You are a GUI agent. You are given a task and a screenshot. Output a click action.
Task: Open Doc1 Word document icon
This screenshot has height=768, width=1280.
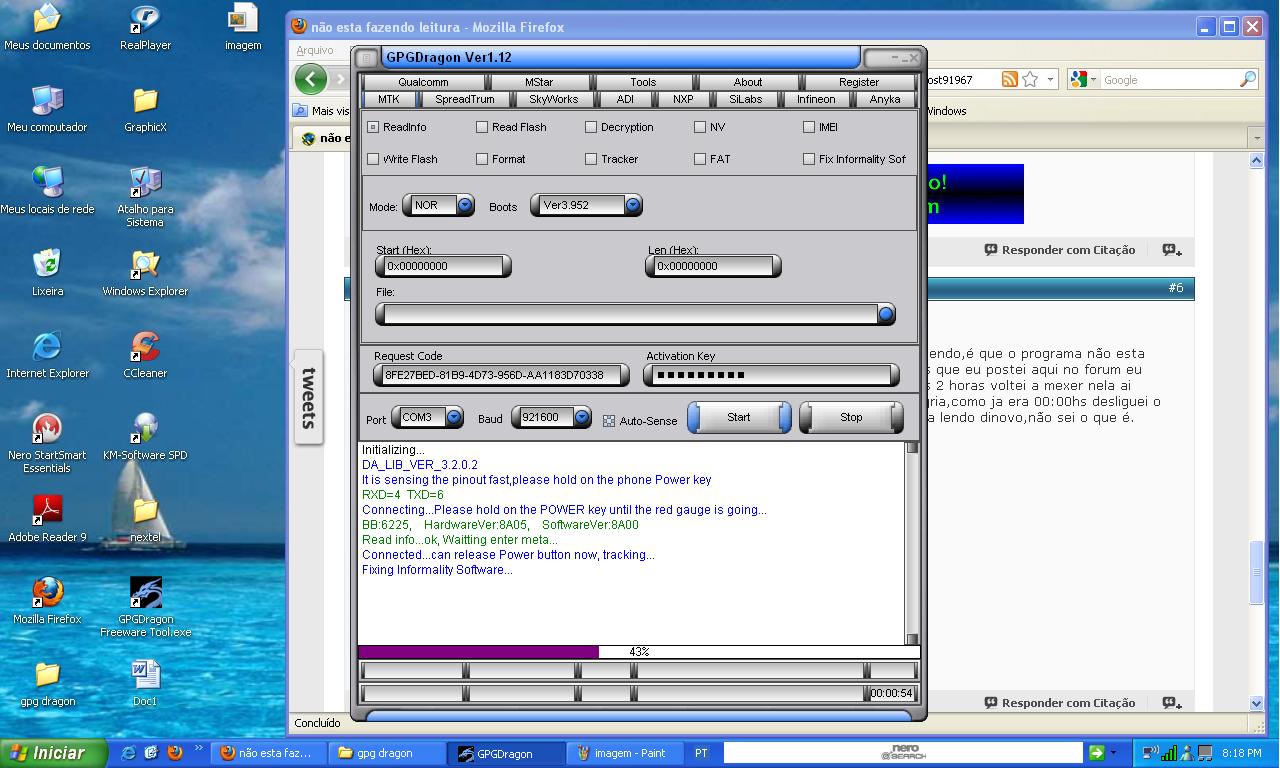click(x=145, y=683)
